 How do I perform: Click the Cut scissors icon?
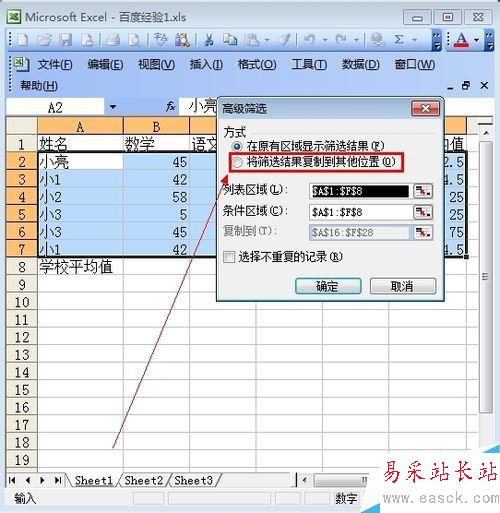click(209, 40)
